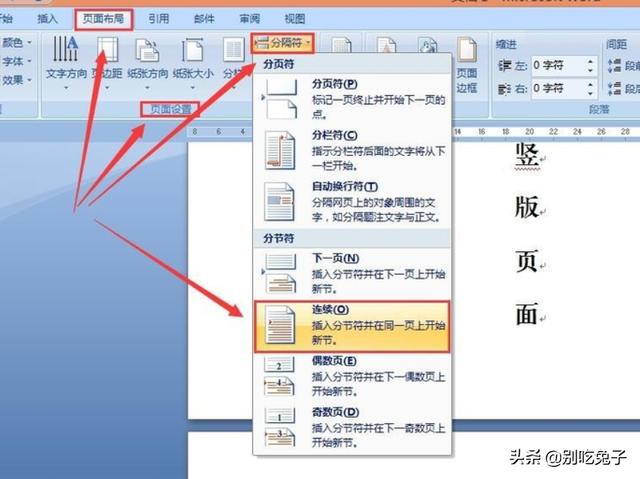640x479 pixels.
Task: Click the 页面设置 group label
Action: click(171, 109)
